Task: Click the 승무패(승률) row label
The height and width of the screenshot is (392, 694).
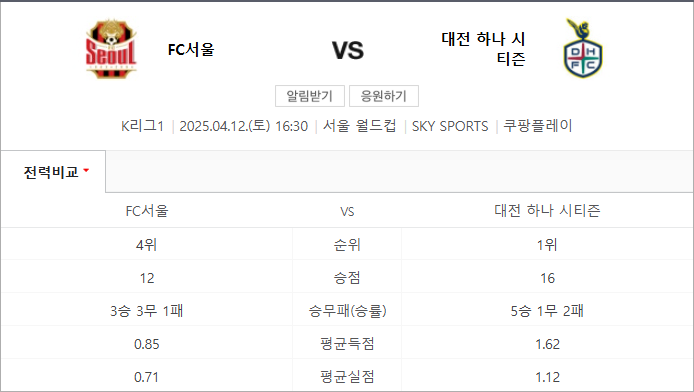Action: point(347,311)
